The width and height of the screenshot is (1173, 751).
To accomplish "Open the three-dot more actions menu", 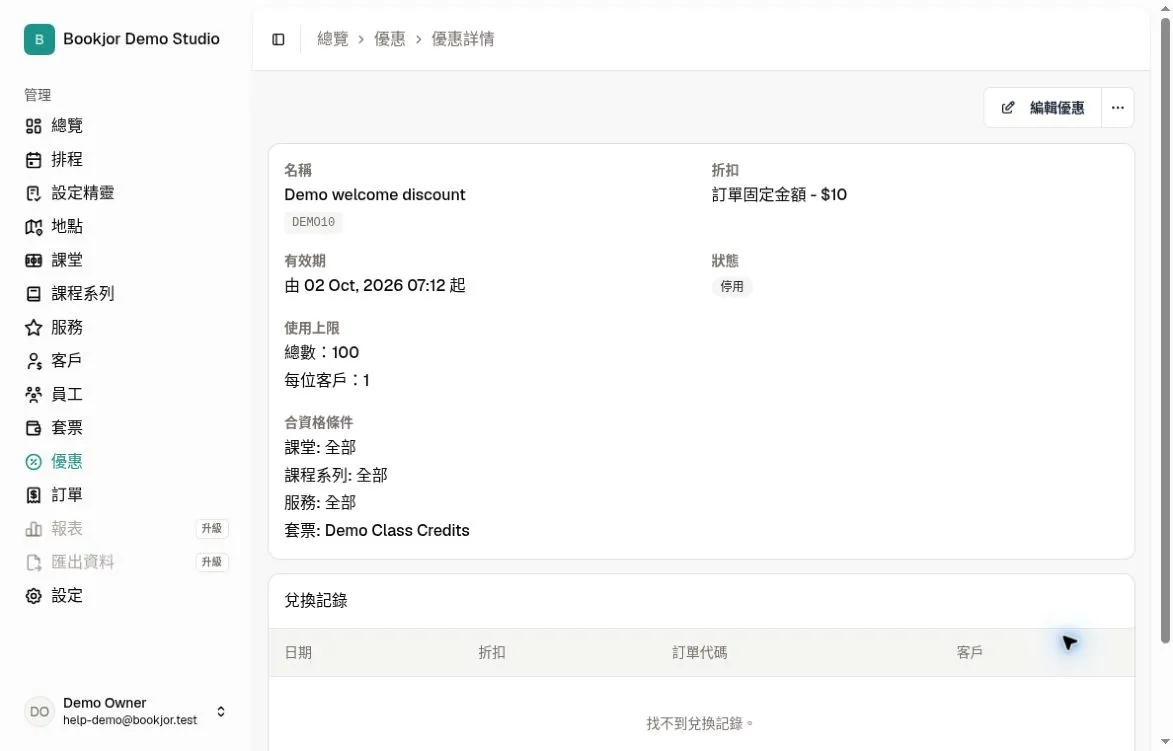I will (x=1118, y=108).
